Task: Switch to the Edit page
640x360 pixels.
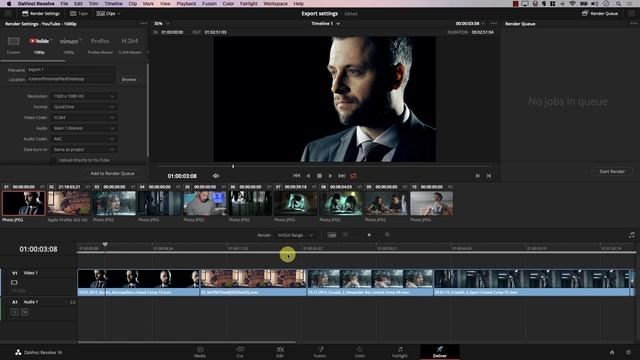Action: 280,352
